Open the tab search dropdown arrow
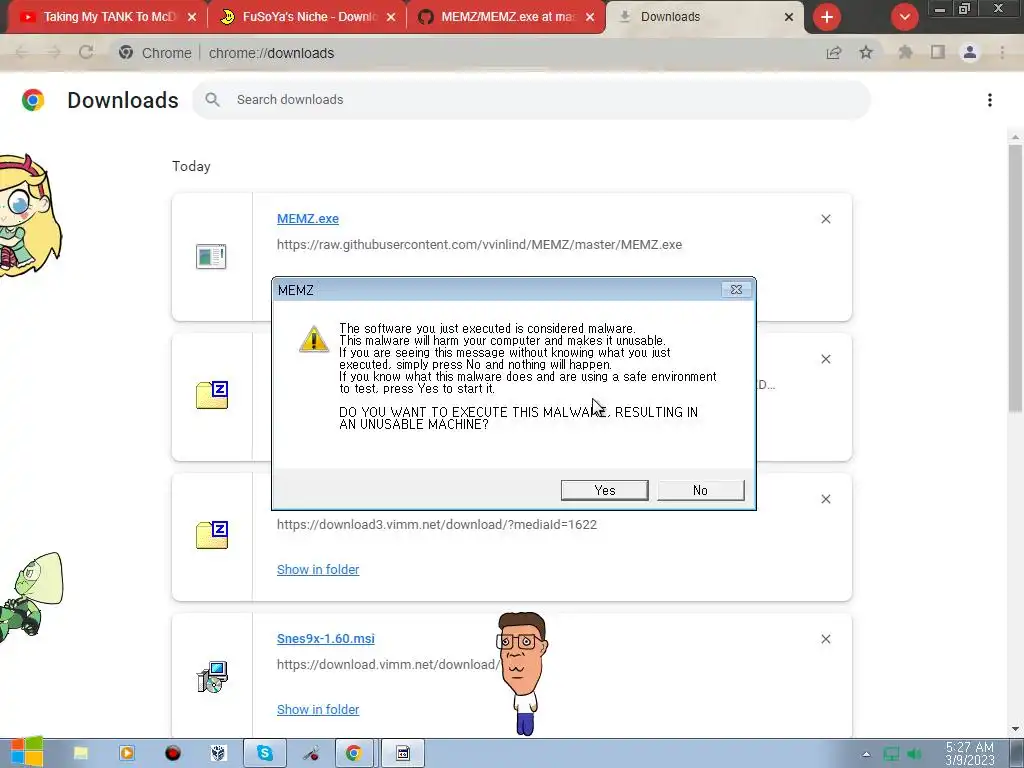1024x768 pixels. point(904,17)
